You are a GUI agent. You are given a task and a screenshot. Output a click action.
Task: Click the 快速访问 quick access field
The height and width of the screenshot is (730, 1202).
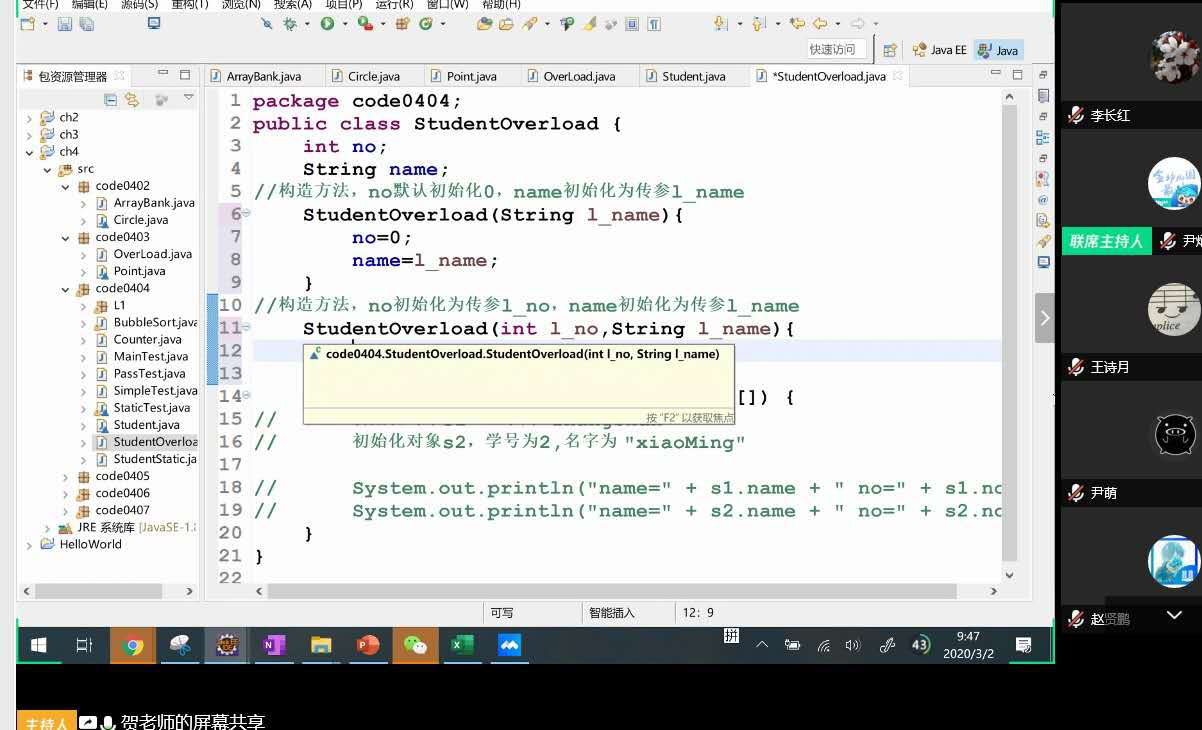click(x=836, y=50)
